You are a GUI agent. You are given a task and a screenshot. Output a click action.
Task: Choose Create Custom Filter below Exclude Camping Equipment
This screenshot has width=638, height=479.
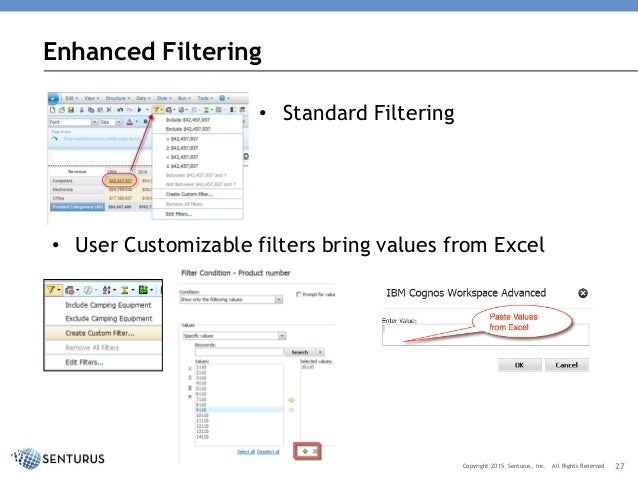click(103, 333)
